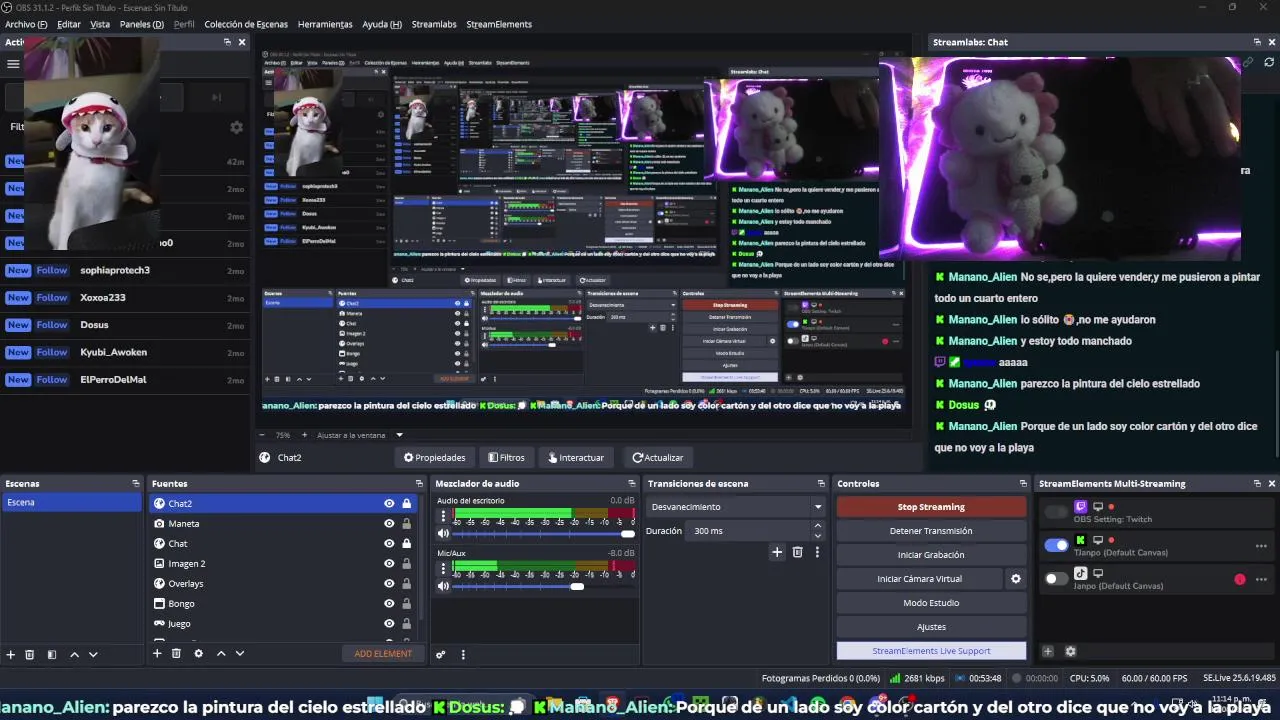Screen dimensions: 1280x720
Task: Open source properties gear in Fuentes toolbar
Action: click(x=198, y=653)
